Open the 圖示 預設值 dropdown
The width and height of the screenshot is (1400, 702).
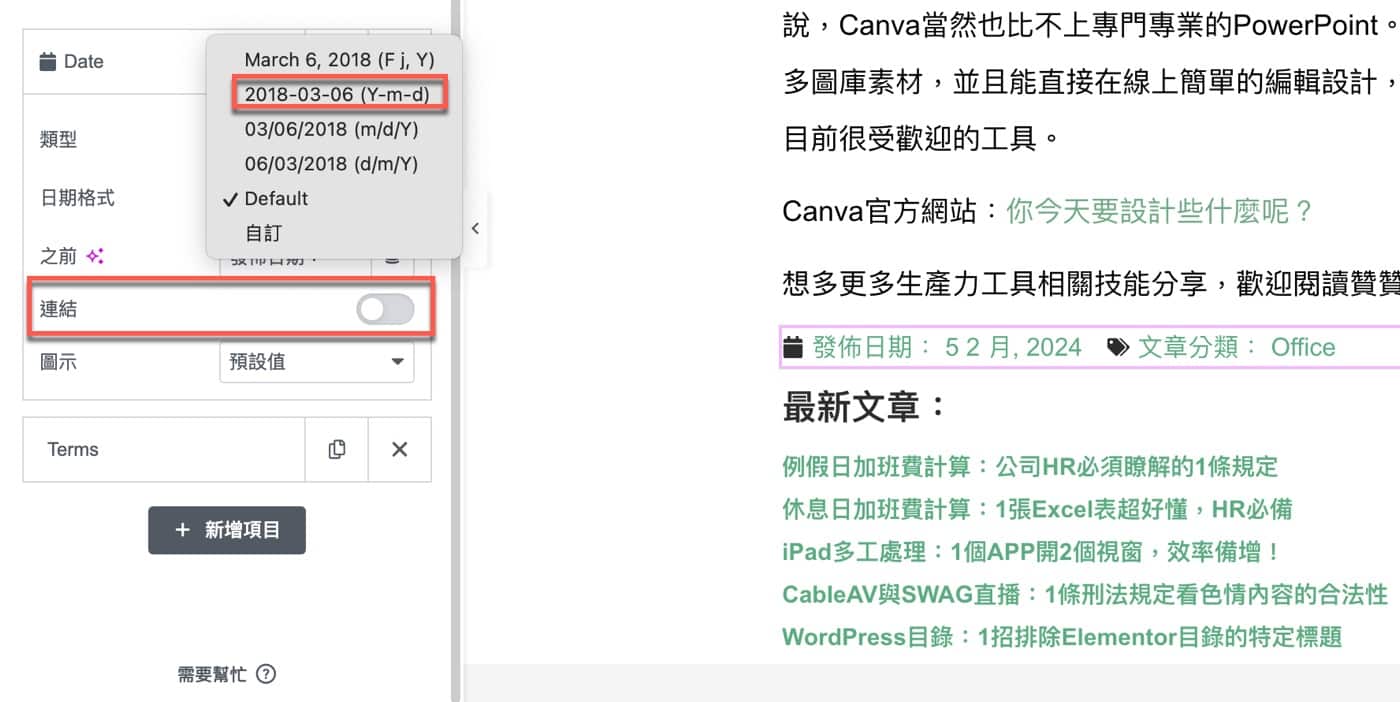coord(316,362)
